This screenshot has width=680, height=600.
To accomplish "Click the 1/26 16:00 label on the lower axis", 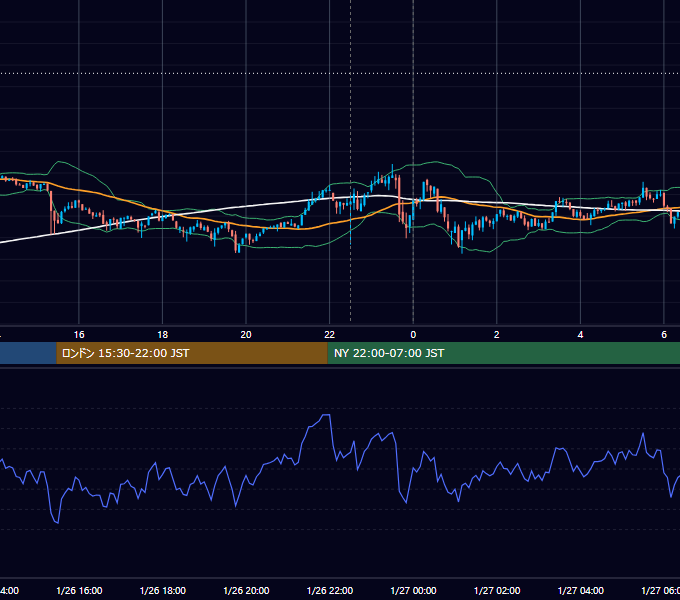I will pyautogui.click(x=79, y=590).
